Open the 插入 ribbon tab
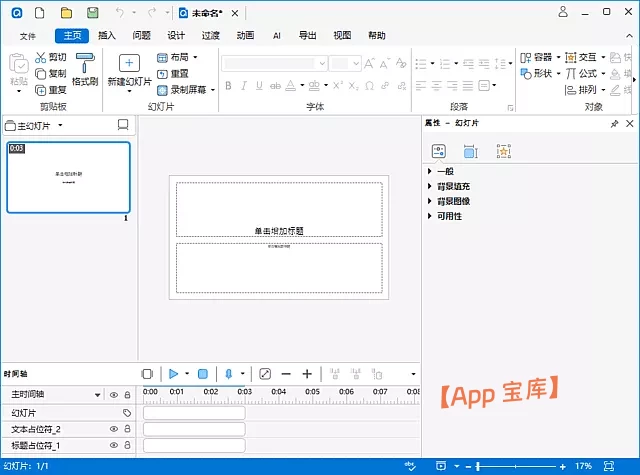640x475 pixels. point(107,35)
